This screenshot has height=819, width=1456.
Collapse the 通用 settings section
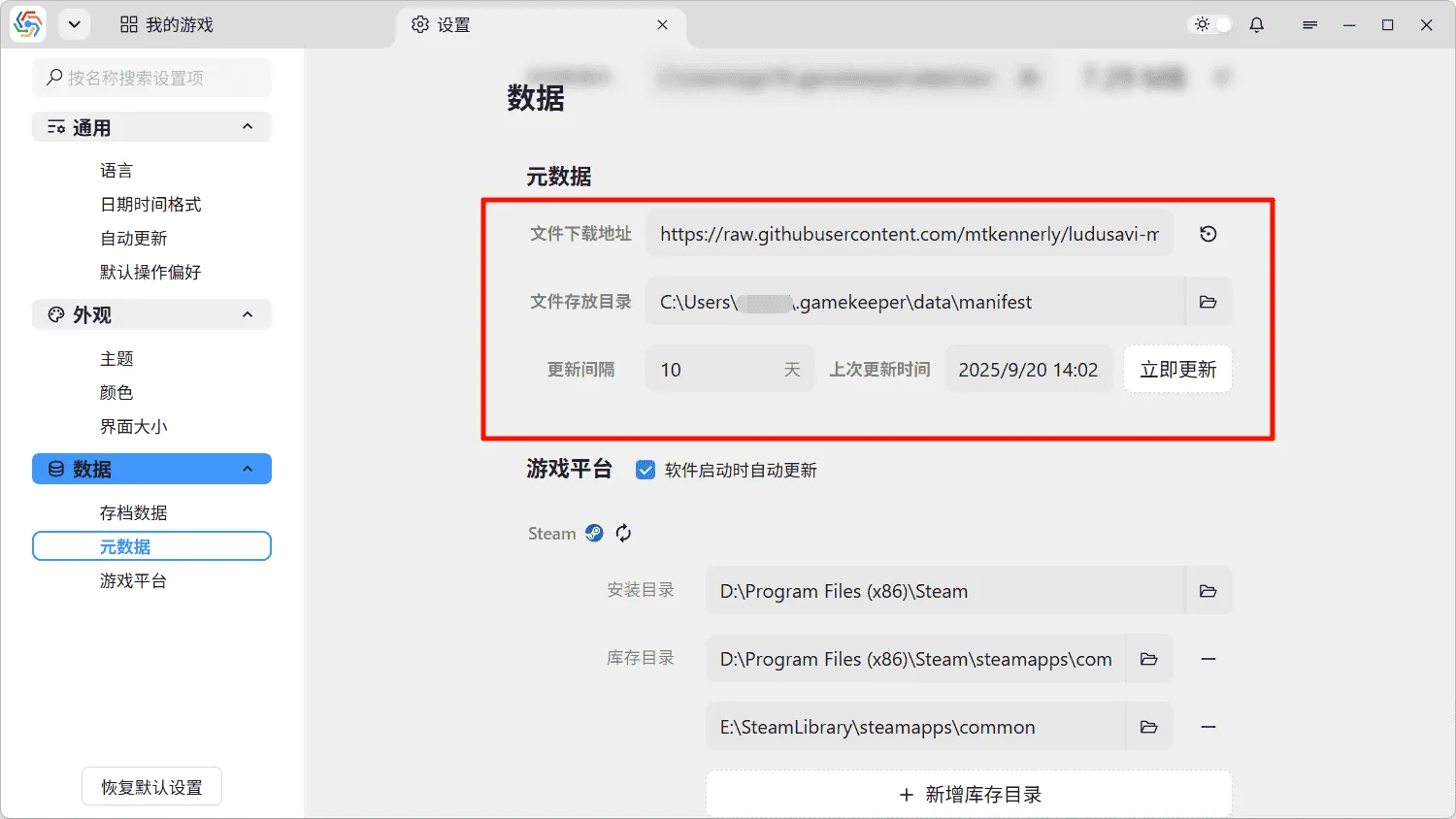[248, 127]
